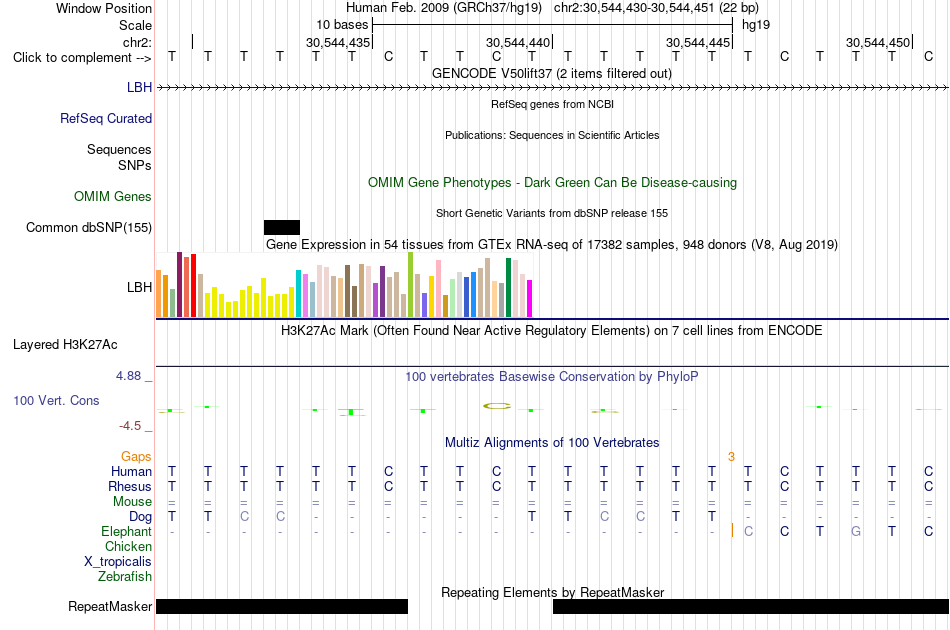
Task: Click the SNPs track label
Action: pyautogui.click(x=135, y=165)
